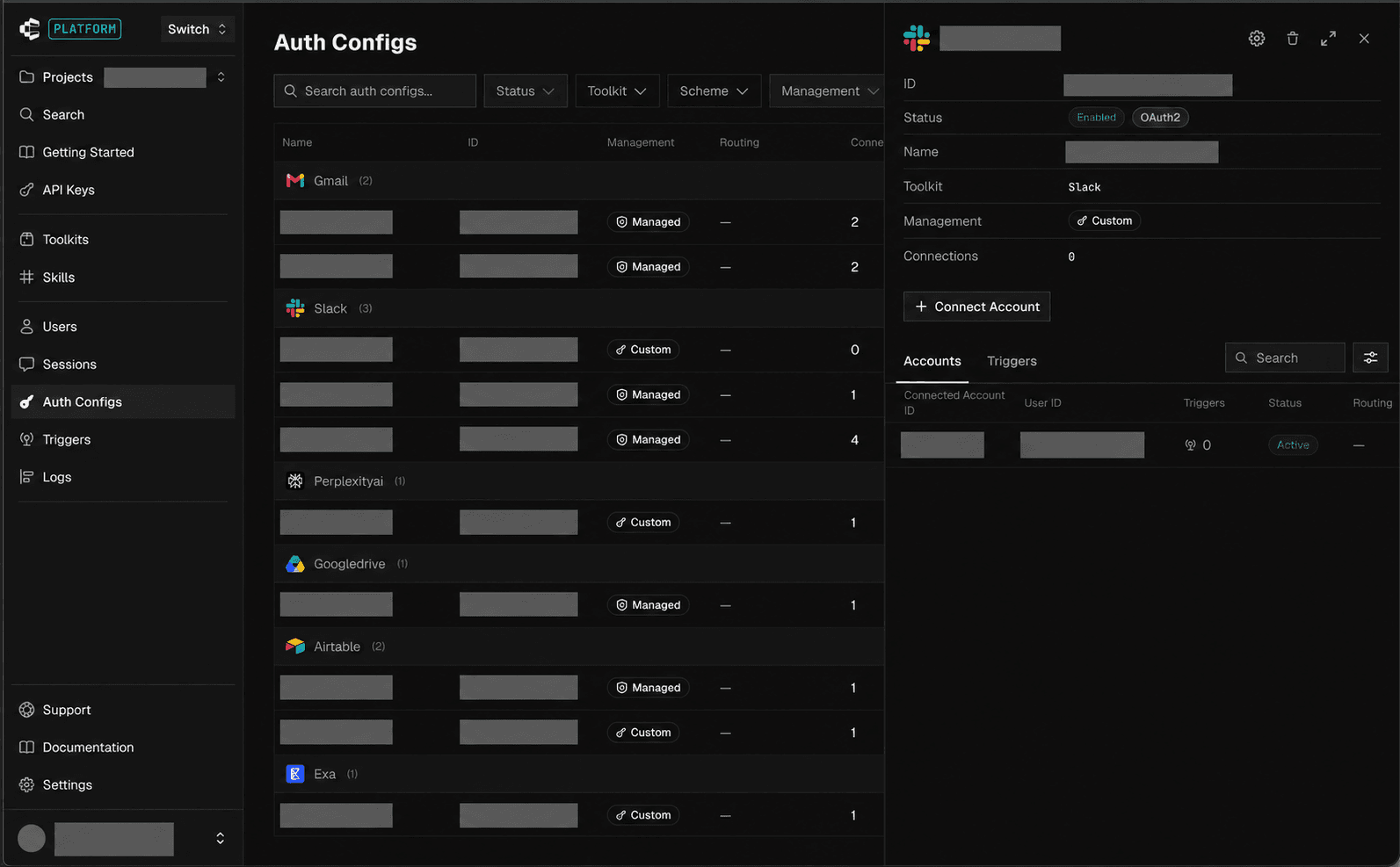1400x867 pixels.
Task: Click the Airtable group icon
Action: tap(295, 647)
